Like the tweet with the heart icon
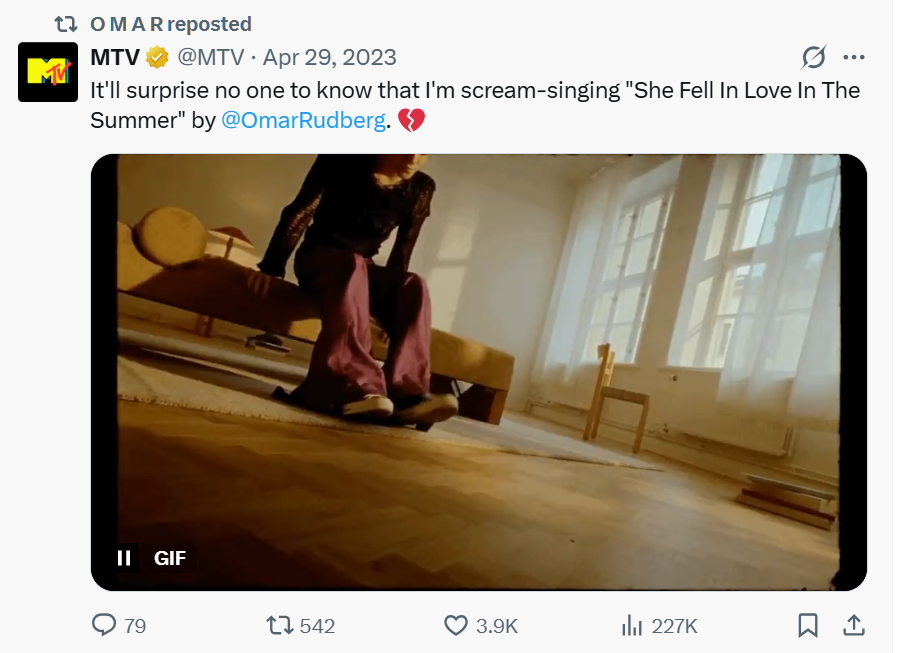 [456, 626]
